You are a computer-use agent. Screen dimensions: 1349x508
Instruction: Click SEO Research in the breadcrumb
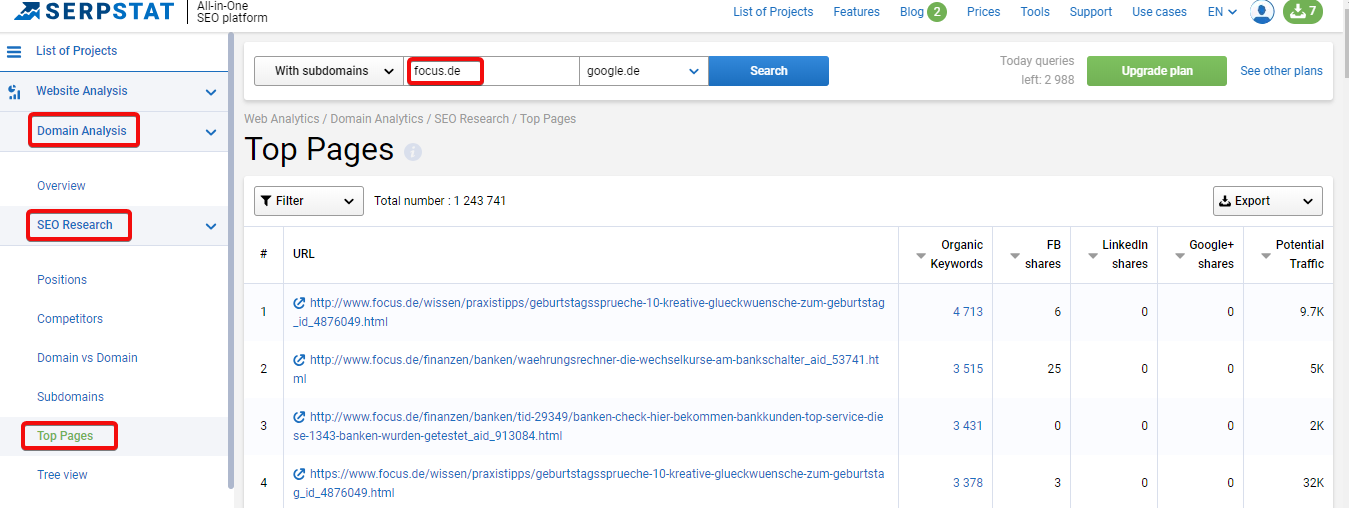click(x=472, y=119)
